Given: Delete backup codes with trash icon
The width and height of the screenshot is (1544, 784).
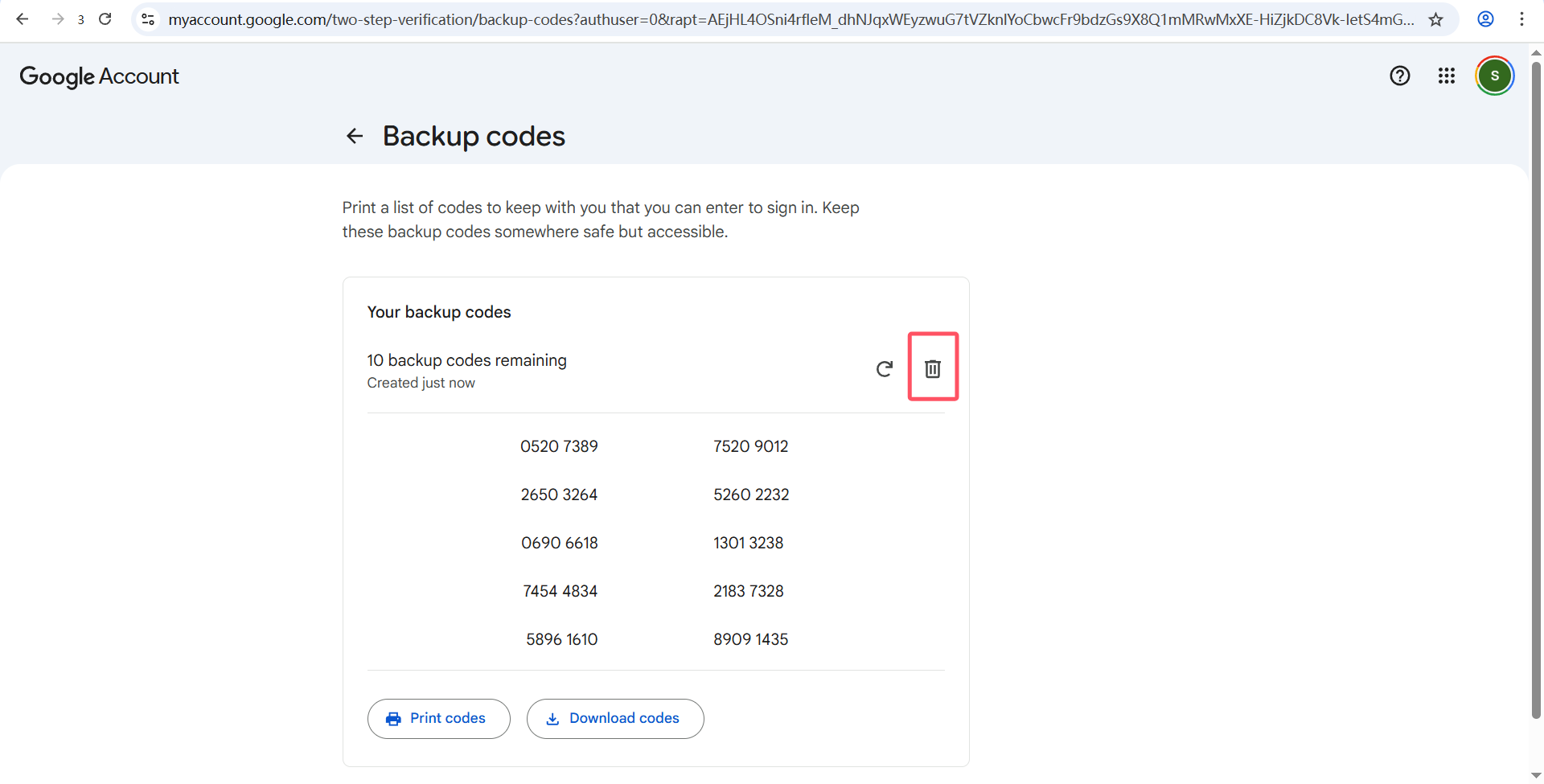Looking at the screenshot, I should [932, 368].
